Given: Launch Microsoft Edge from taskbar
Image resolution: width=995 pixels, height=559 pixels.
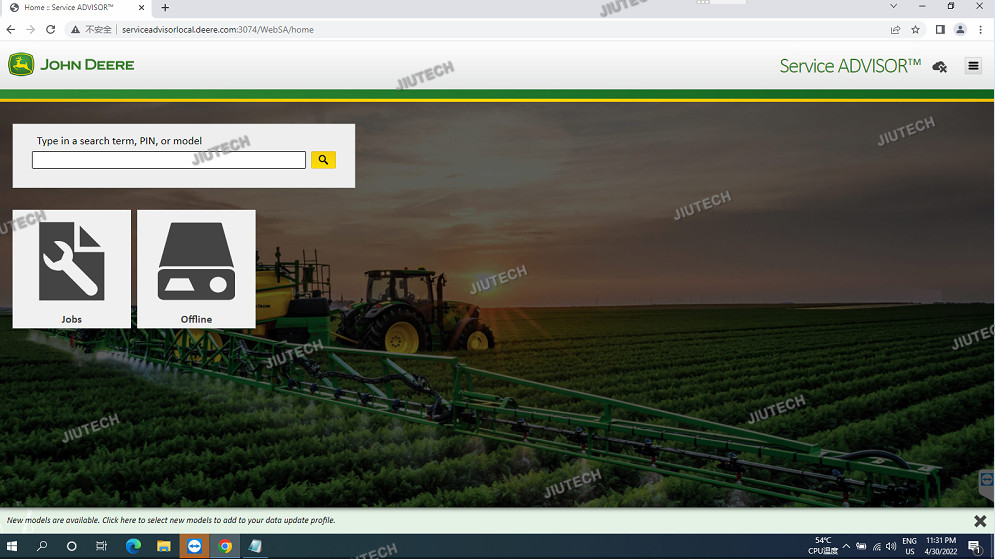Looking at the screenshot, I should click(133, 546).
